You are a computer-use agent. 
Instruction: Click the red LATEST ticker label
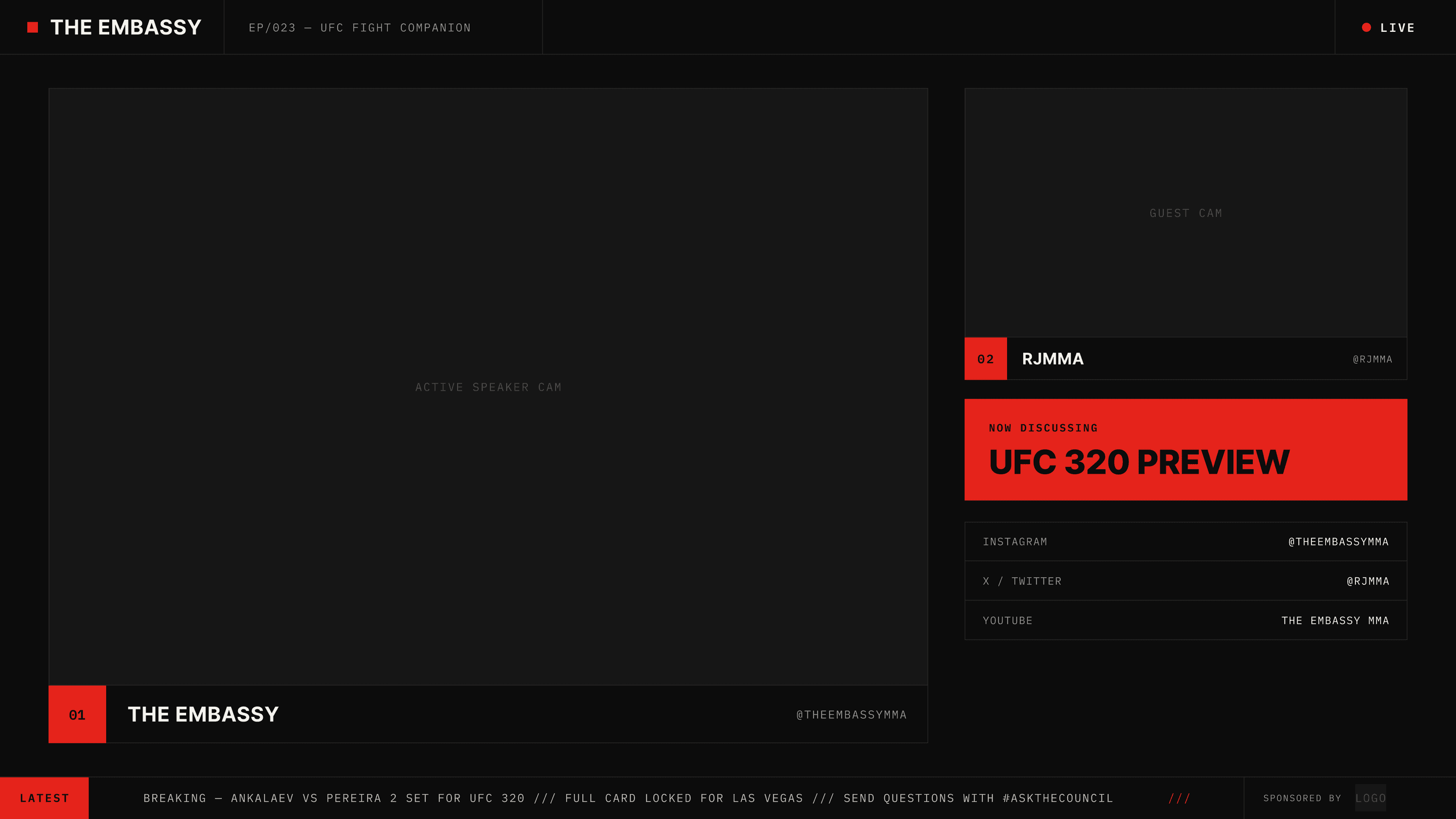[x=44, y=798]
